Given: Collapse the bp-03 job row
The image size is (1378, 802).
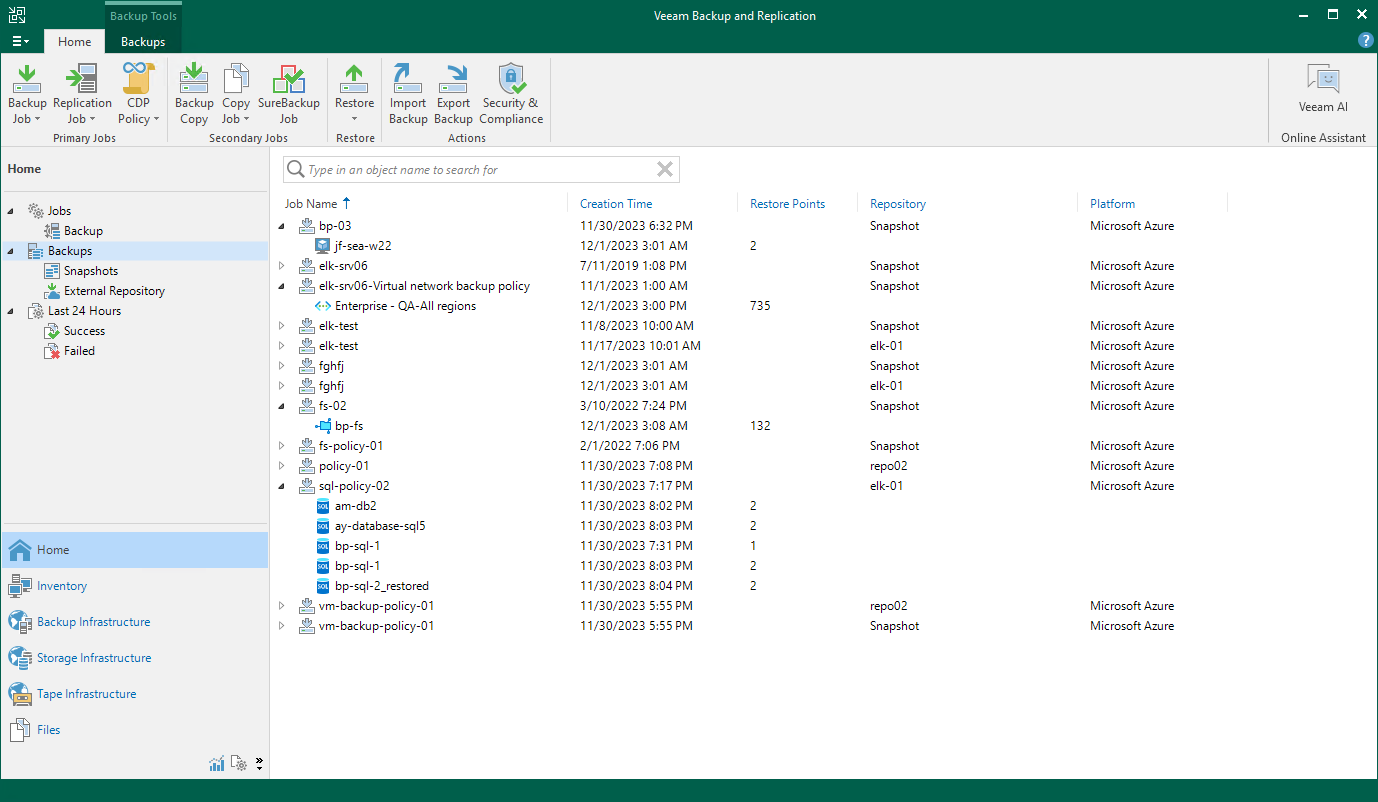Looking at the screenshot, I should (x=282, y=226).
